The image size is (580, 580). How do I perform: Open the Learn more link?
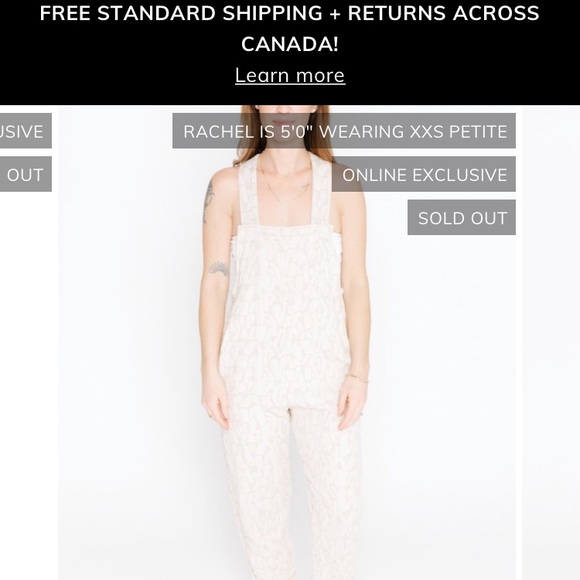pyautogui.click(x=290, y=75)
